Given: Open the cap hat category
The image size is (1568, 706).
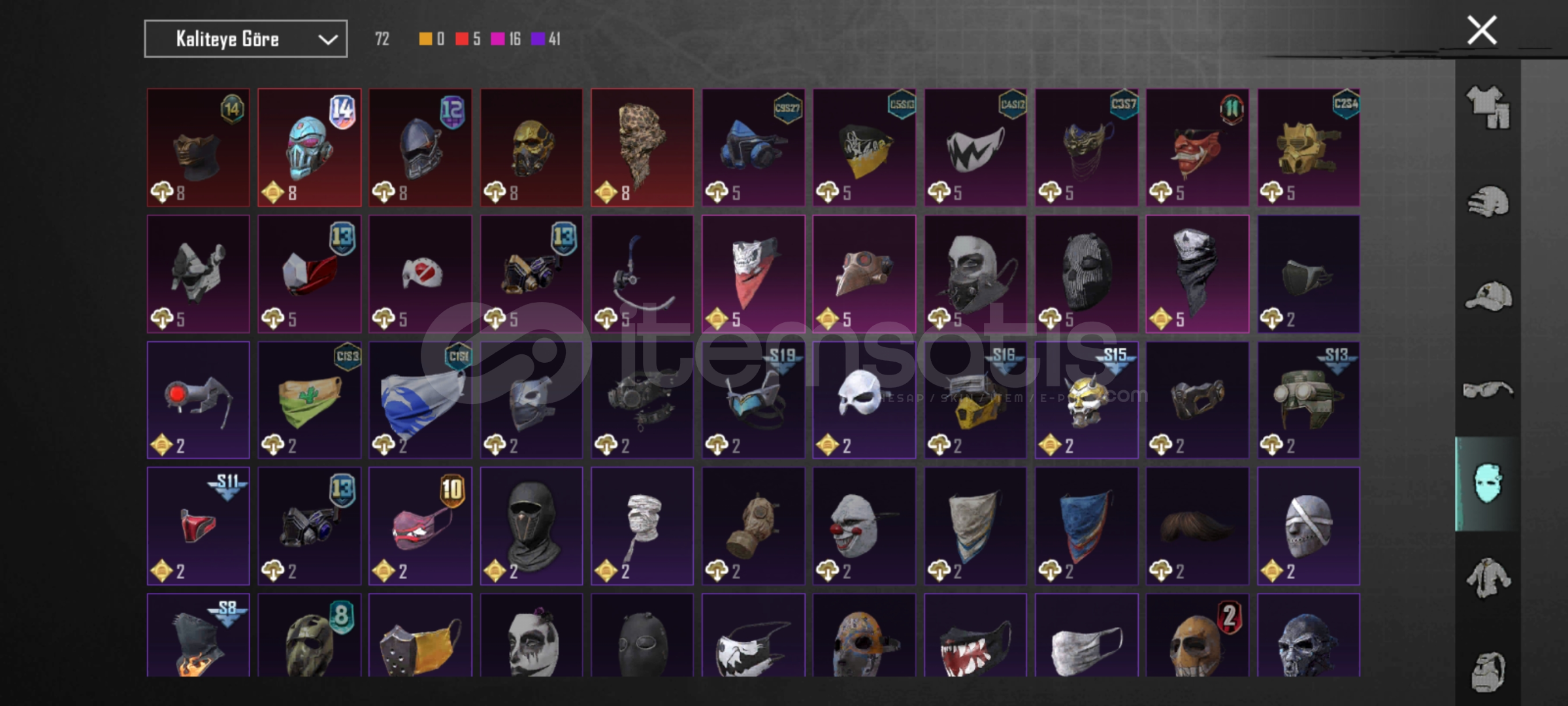Looking at the screenshot, I should [x=1488, y=295].
